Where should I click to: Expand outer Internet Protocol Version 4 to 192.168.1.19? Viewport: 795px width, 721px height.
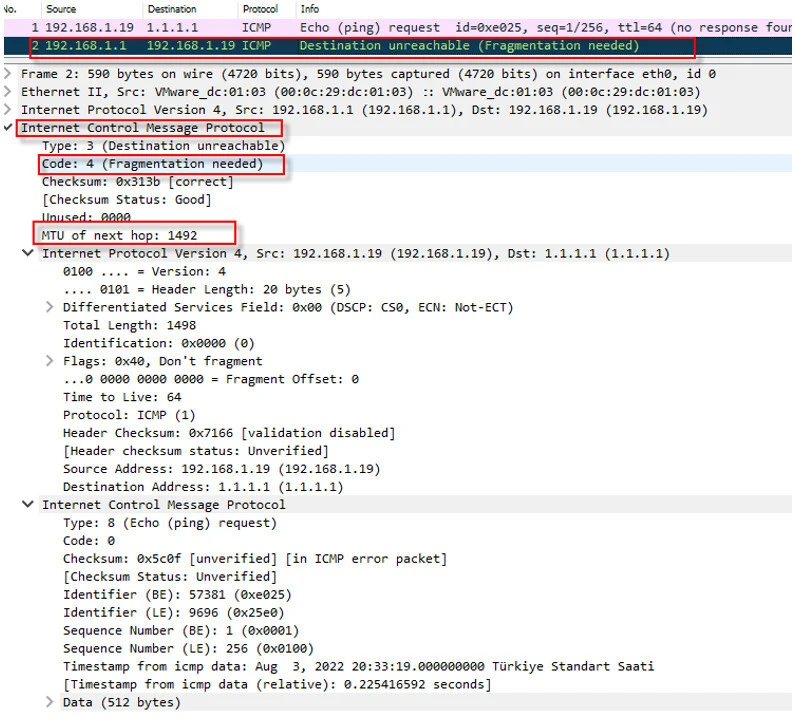coord(9,110)
